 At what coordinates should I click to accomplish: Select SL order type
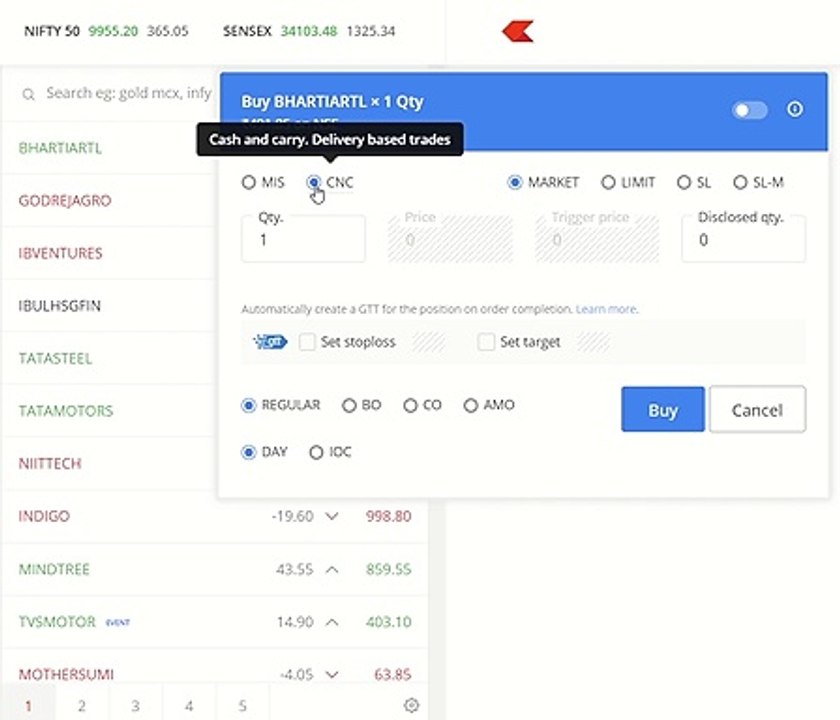click(x=684, y=182)
